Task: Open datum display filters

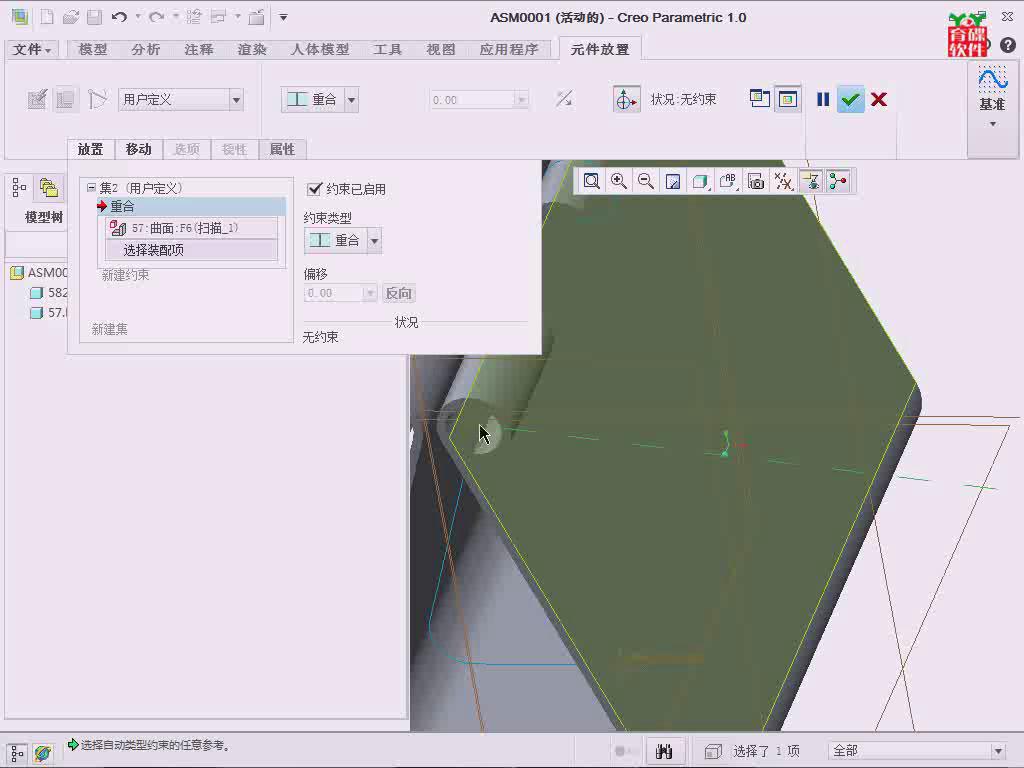Action: (x=783, y=181)
